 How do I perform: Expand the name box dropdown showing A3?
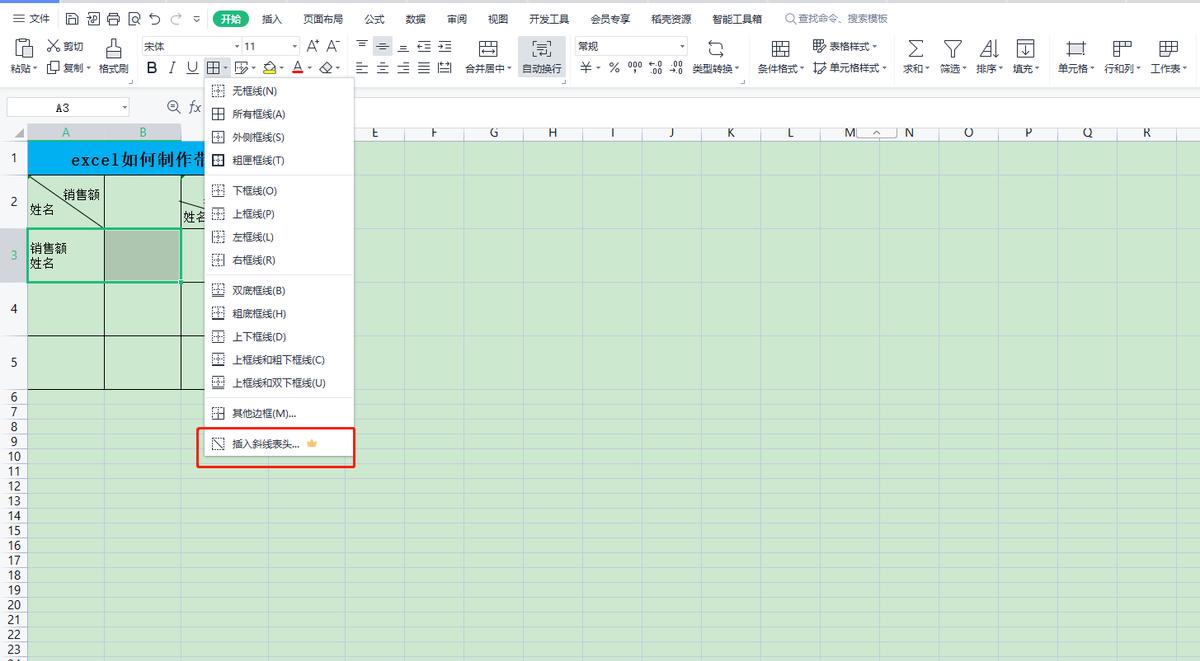(x=125, y=107)
